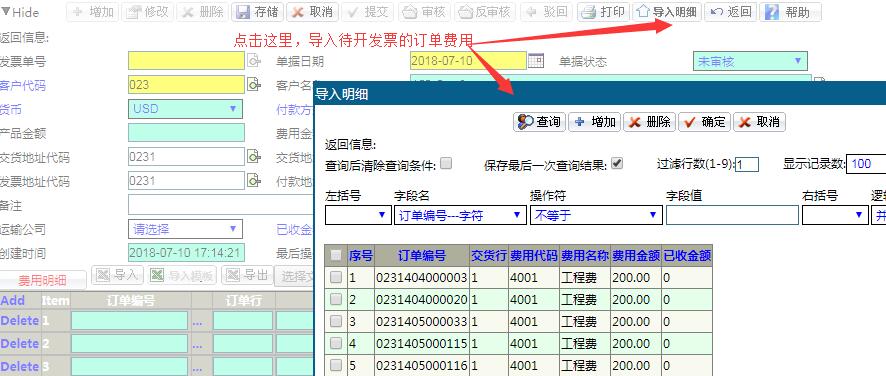Check the row for order 0231405000116

click(336, 365)
